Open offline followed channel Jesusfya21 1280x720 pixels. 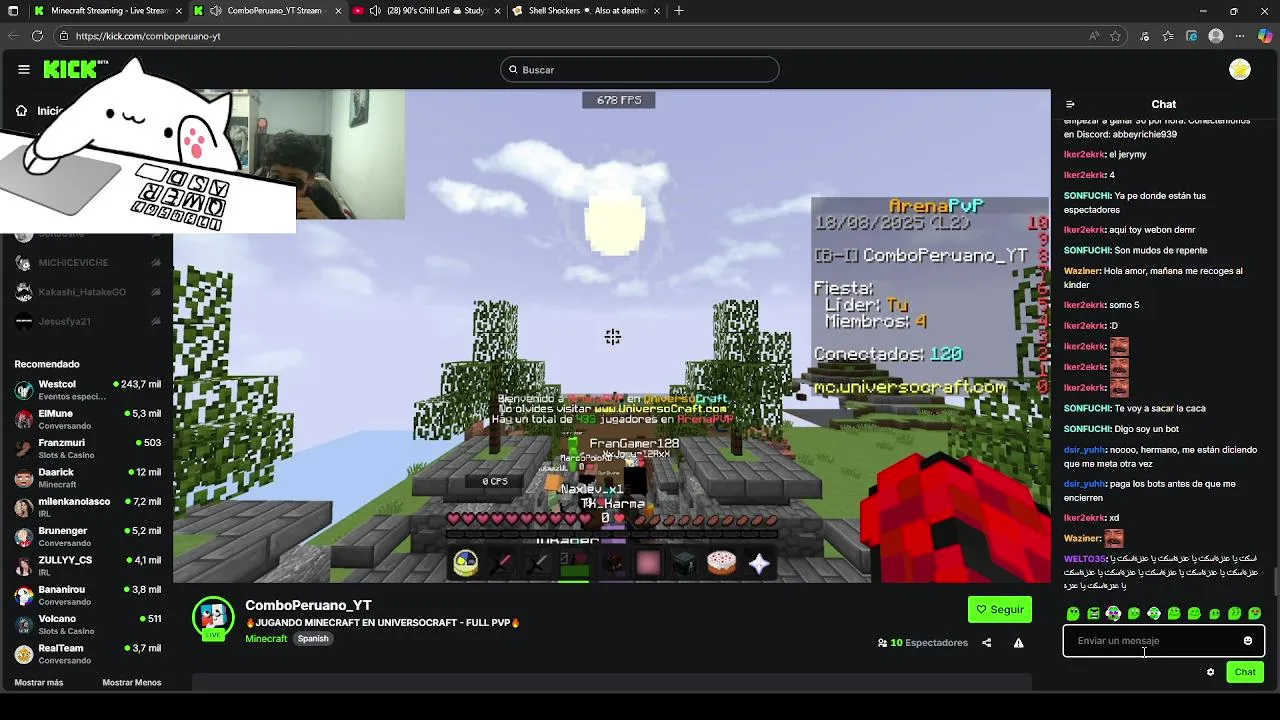(88, 322)
